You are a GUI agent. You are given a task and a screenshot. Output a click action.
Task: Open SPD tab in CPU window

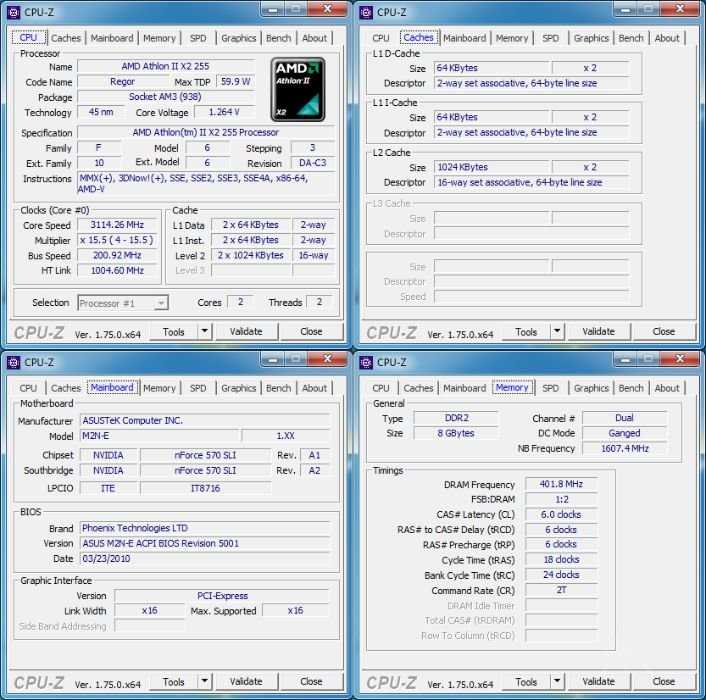click(198, 38)
